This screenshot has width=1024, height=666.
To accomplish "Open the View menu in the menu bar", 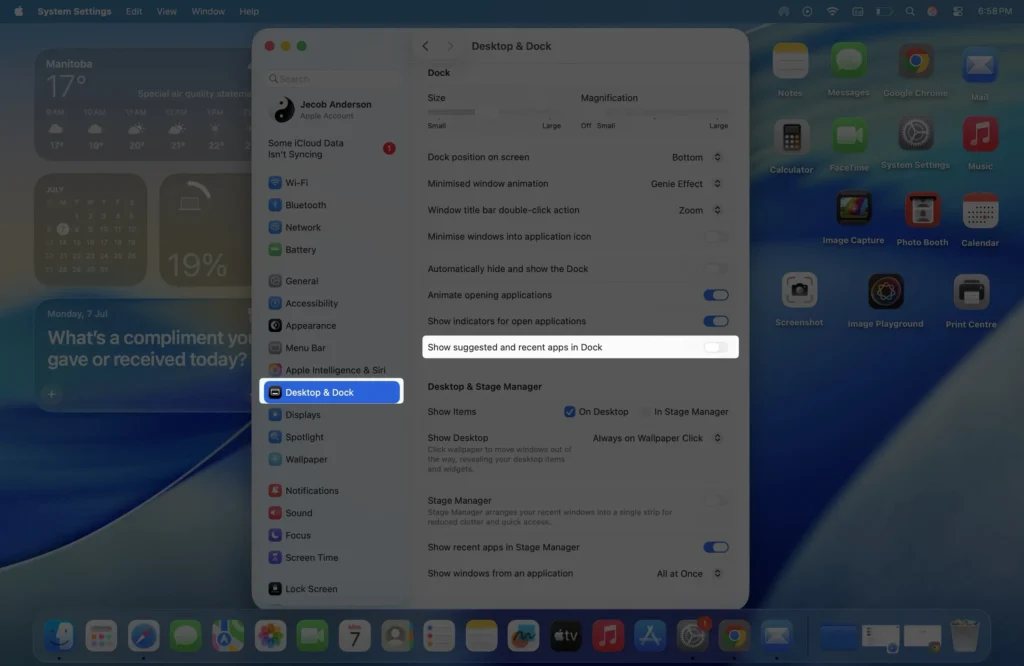I will (166, 11).
